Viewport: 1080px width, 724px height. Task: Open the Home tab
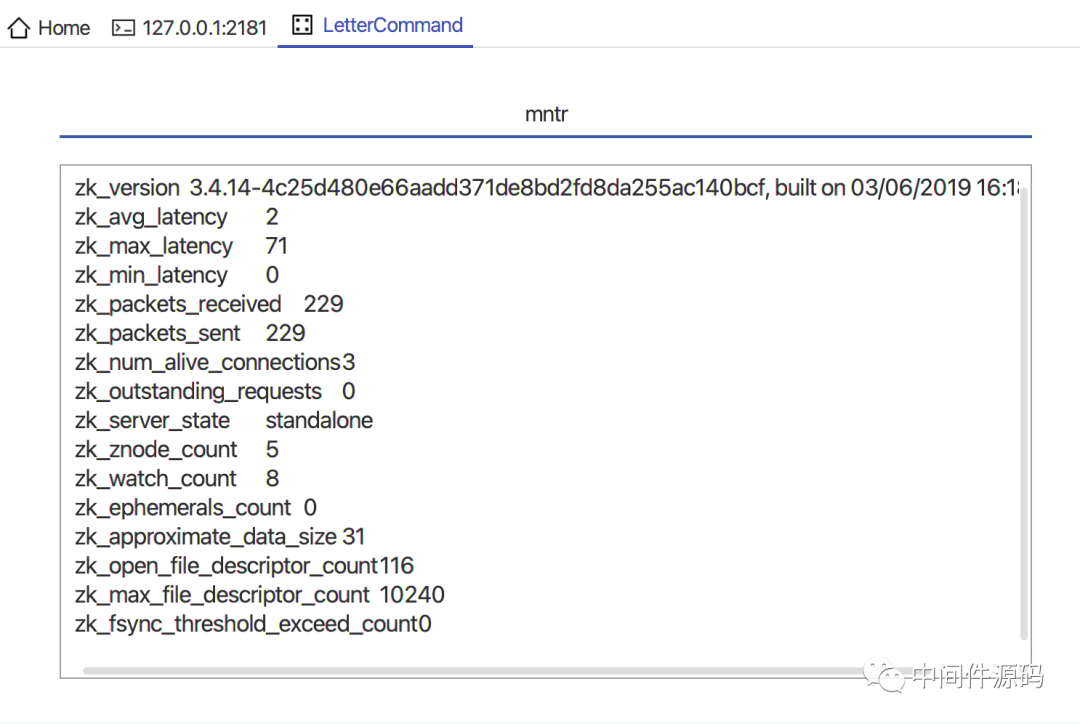(x=48, y=28)
